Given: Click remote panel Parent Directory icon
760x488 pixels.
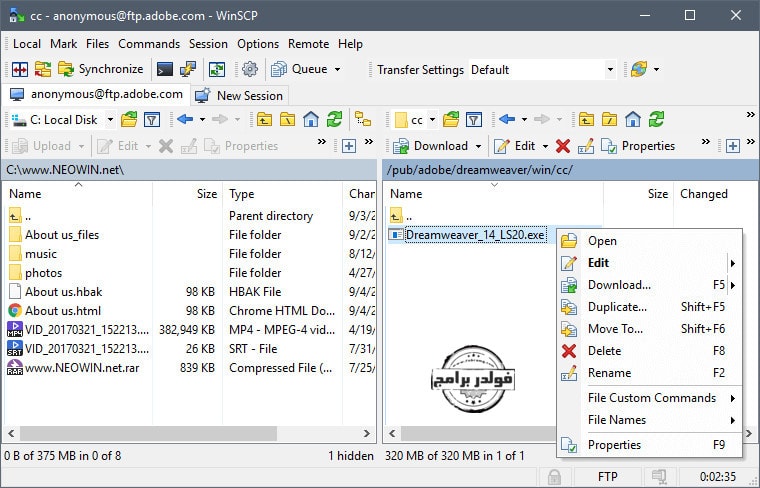Looking at the screenshot, I should point(586,119).
